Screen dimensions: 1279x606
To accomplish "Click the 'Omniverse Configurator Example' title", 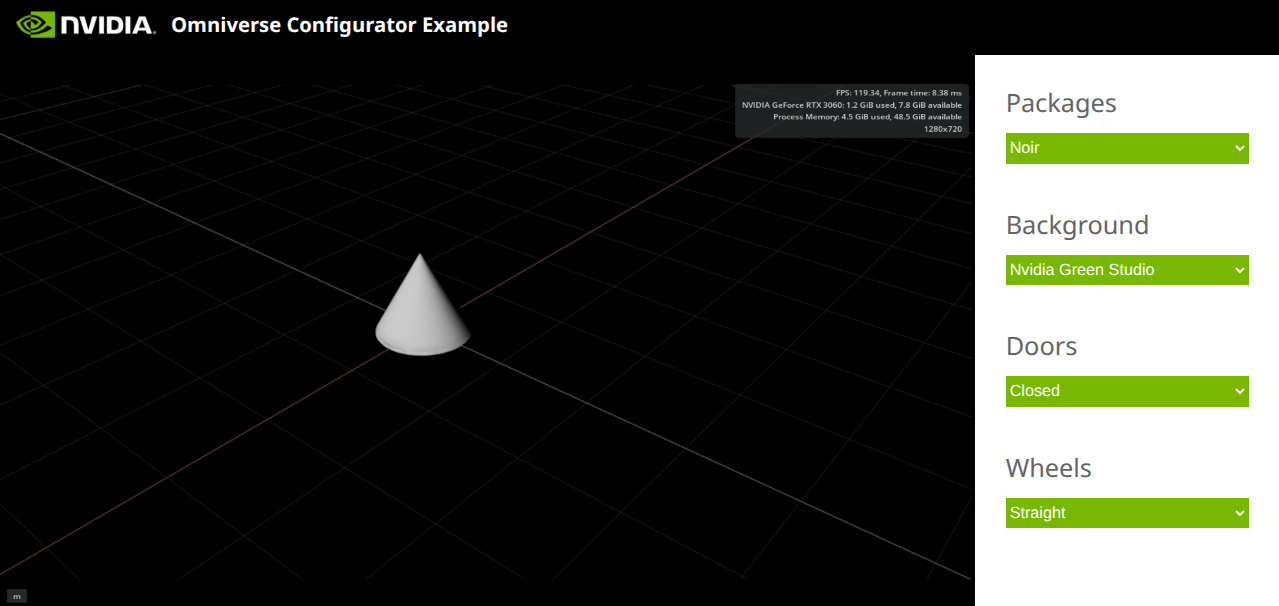I will coord(340,25).
